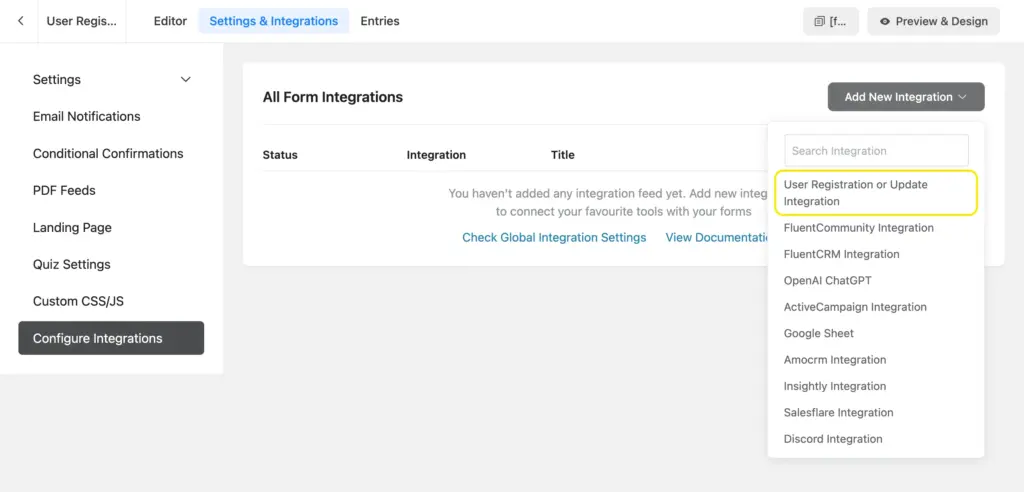This screenshot has width=1024, height=492.
Task: Select the Settings & Integrations tab
Action: (274, 21)
